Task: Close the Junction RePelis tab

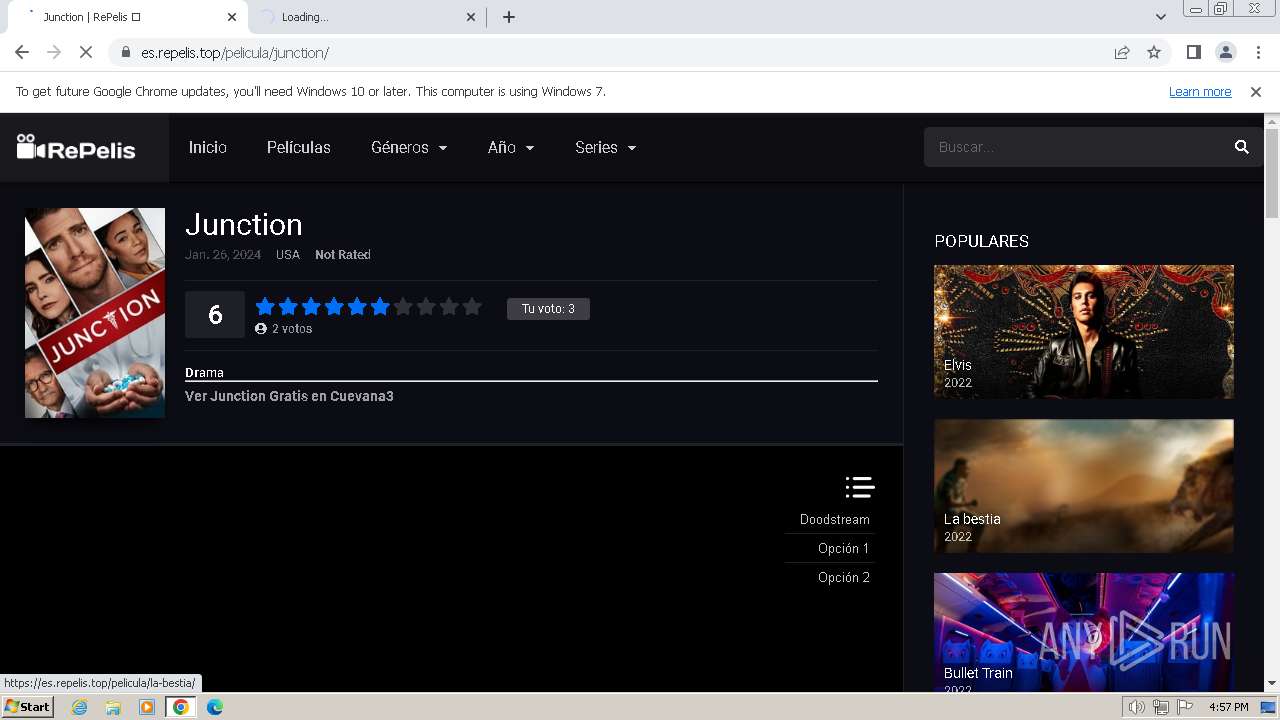Action: 232,17
